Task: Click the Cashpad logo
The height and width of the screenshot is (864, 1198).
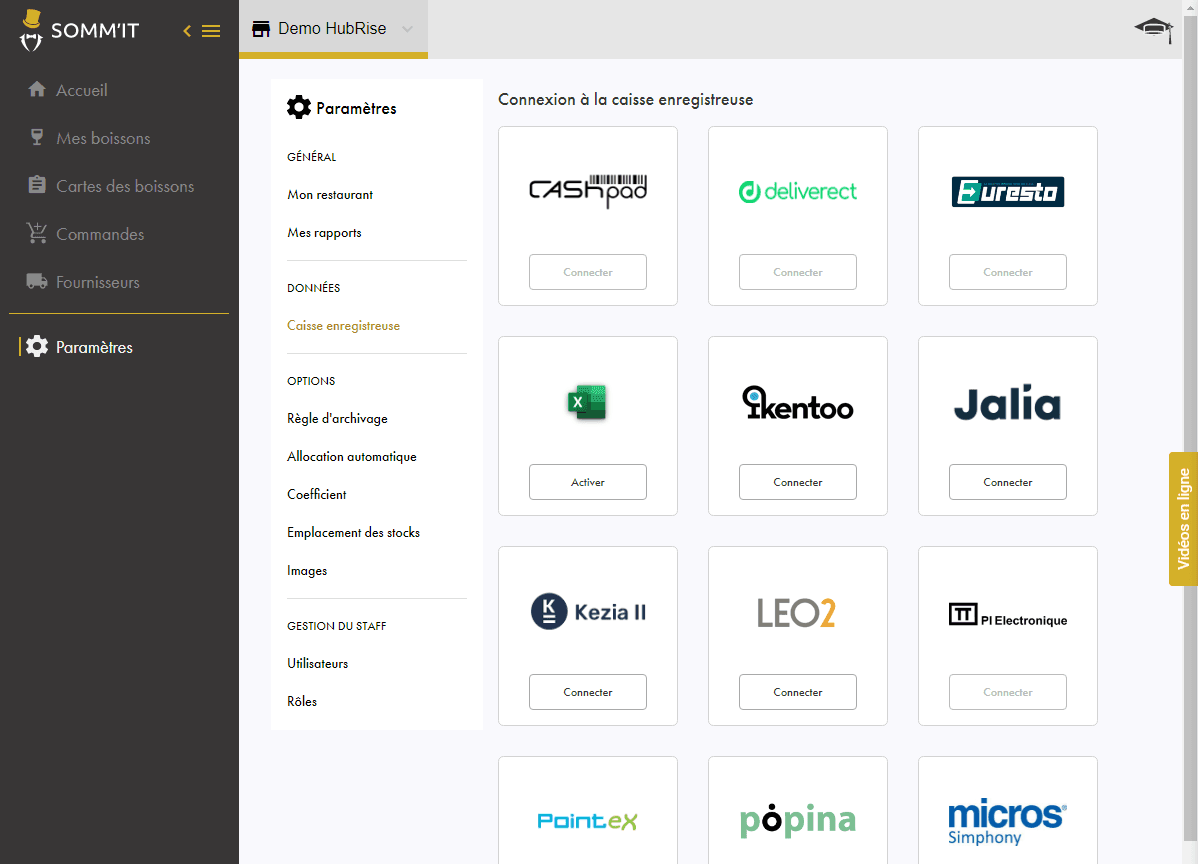Action: (588, 191)
